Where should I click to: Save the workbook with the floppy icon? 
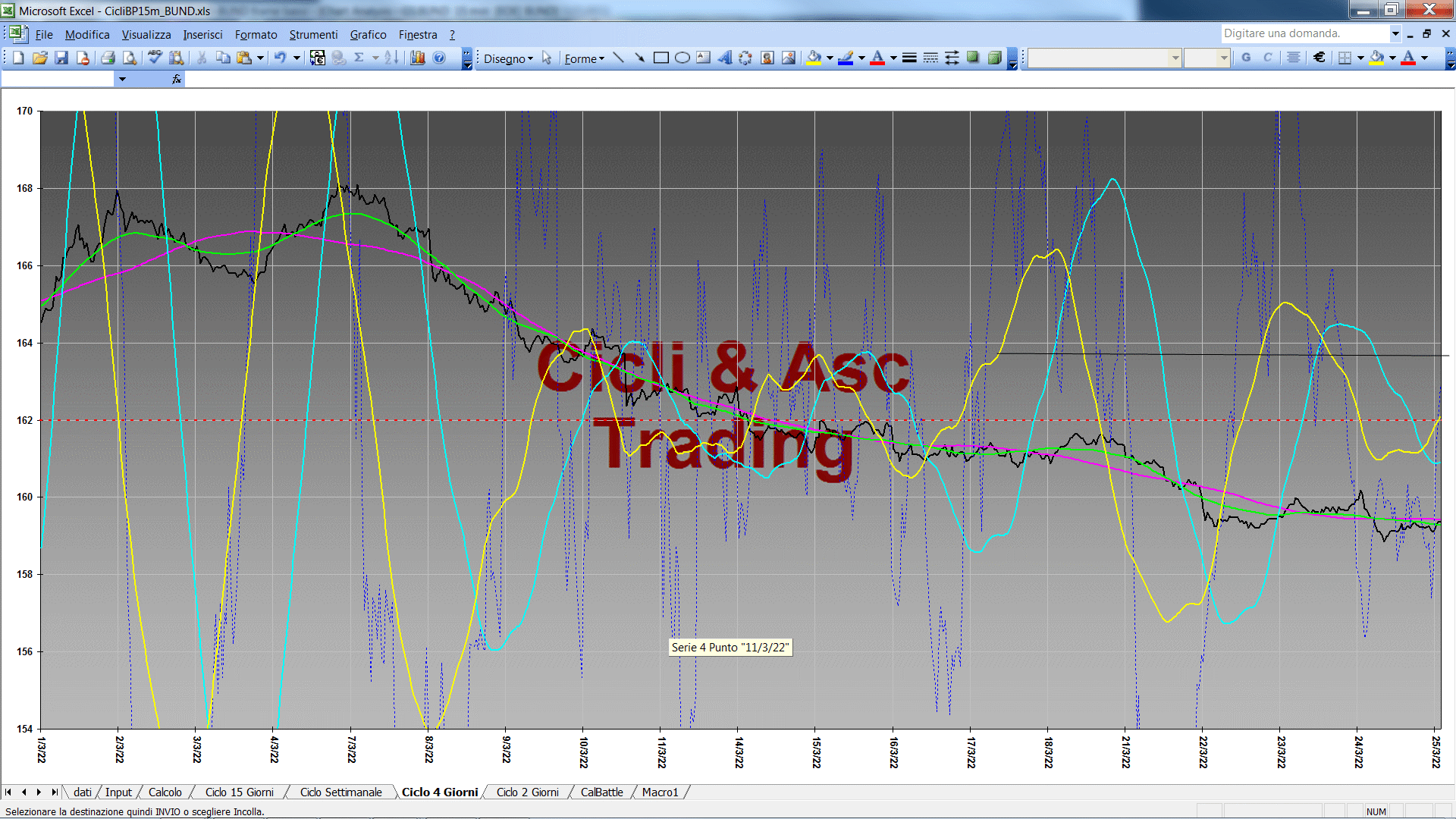pos(61,58)
